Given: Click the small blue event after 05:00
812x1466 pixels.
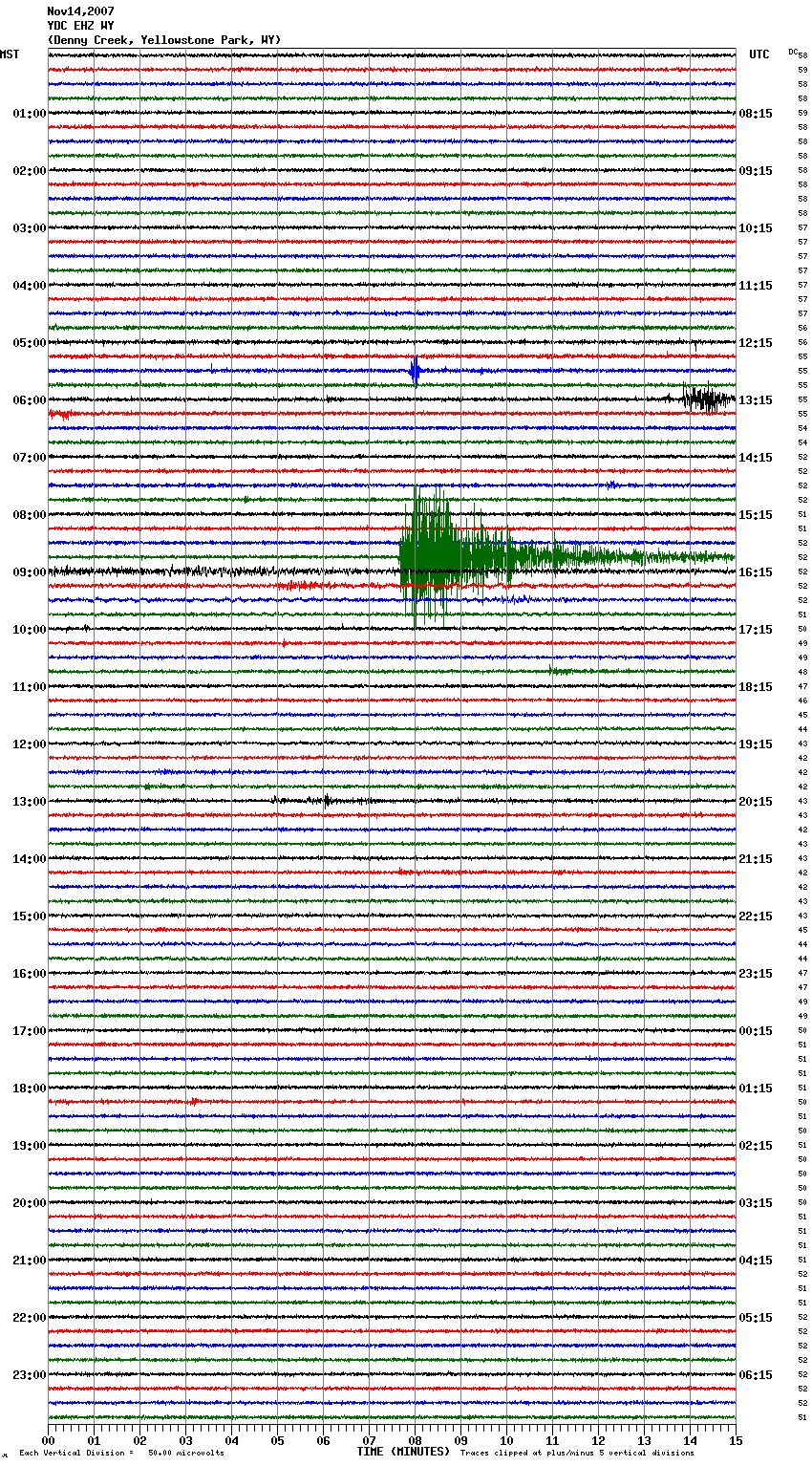Looking at the screenshot, I should 415,370.
